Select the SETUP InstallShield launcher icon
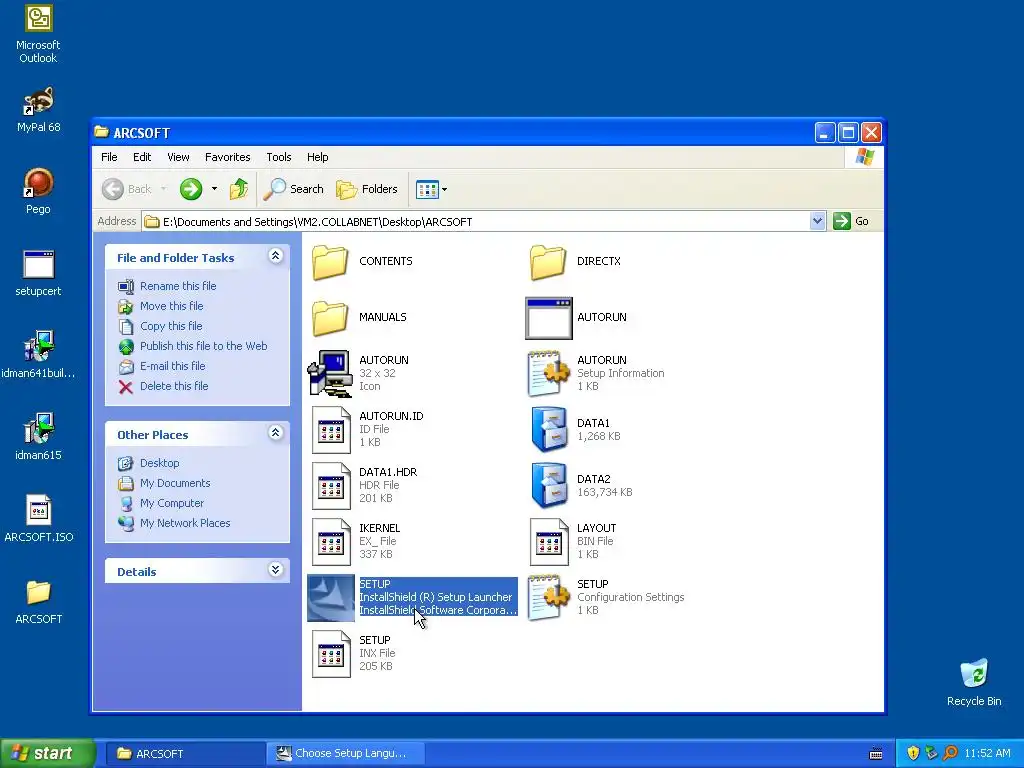Image resolution: width=1024 pixels, height=768 pixels. click(331, 598)
